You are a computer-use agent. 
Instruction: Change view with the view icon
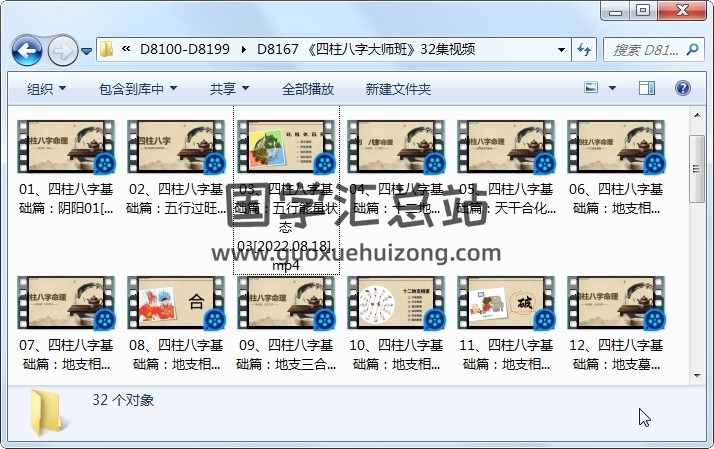(x=591, y=87)
